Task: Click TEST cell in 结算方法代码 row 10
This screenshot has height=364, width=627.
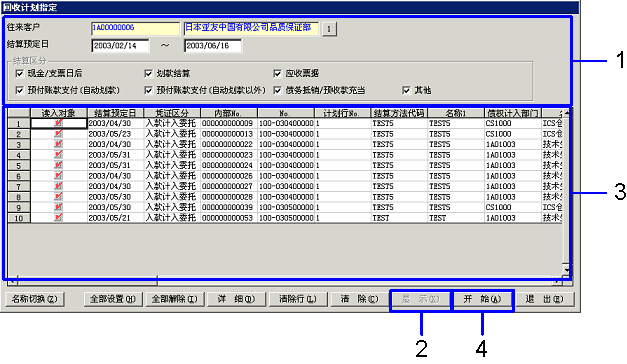Action: [399, 218]
